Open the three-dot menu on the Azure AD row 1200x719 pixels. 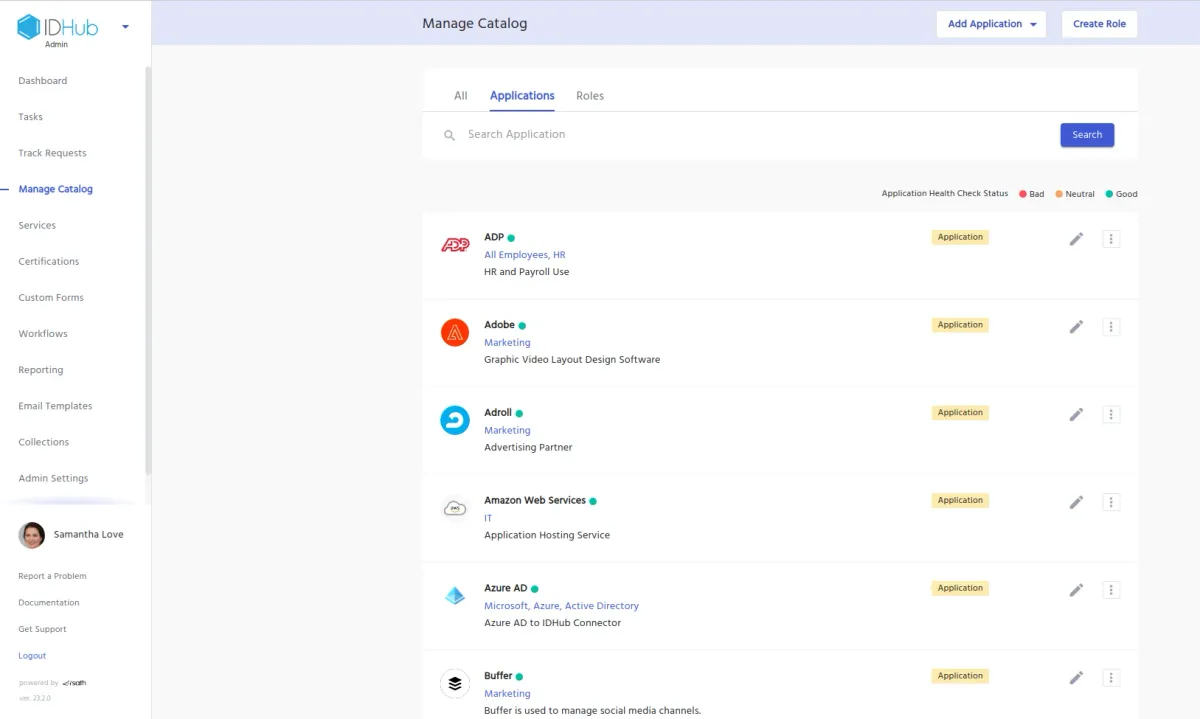tap(1111, 589)
